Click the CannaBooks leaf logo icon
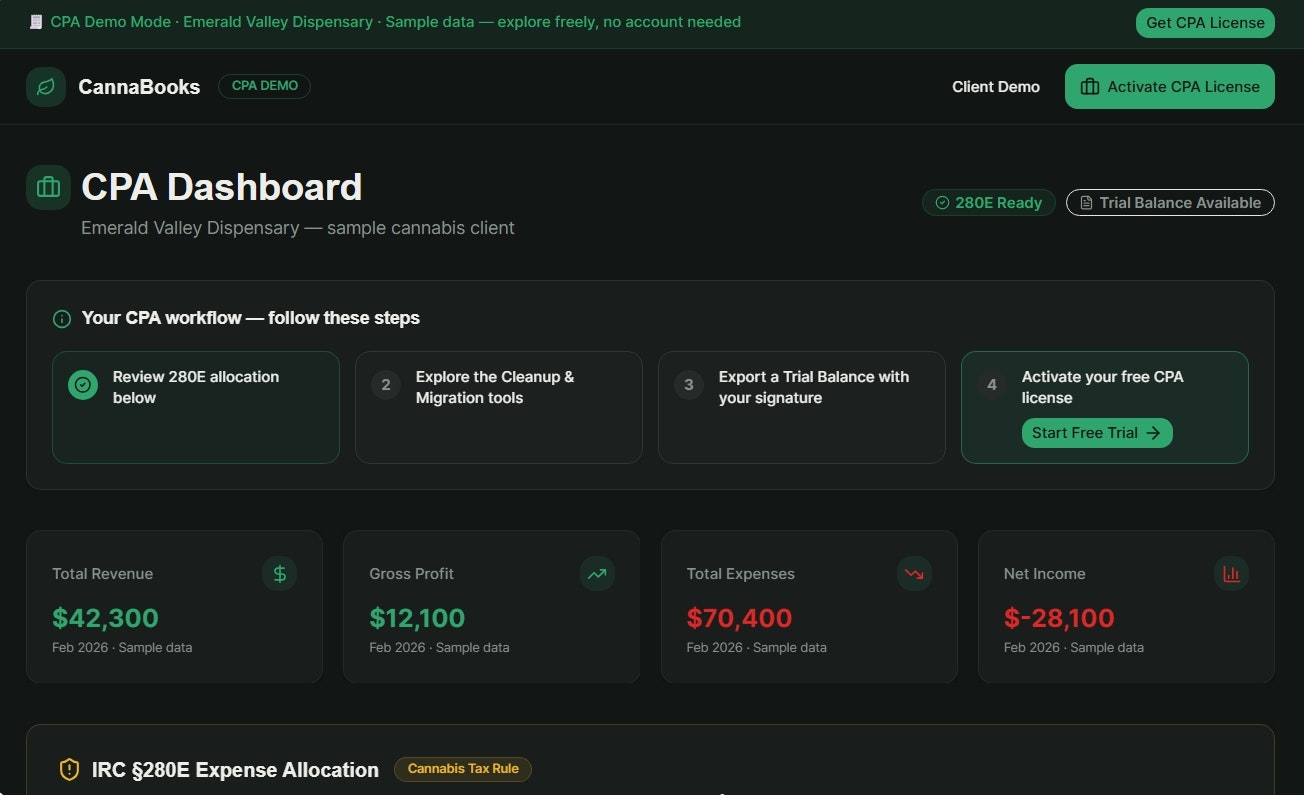The height and width of the screenshot is (795, 1304). [x=45, y=86]
